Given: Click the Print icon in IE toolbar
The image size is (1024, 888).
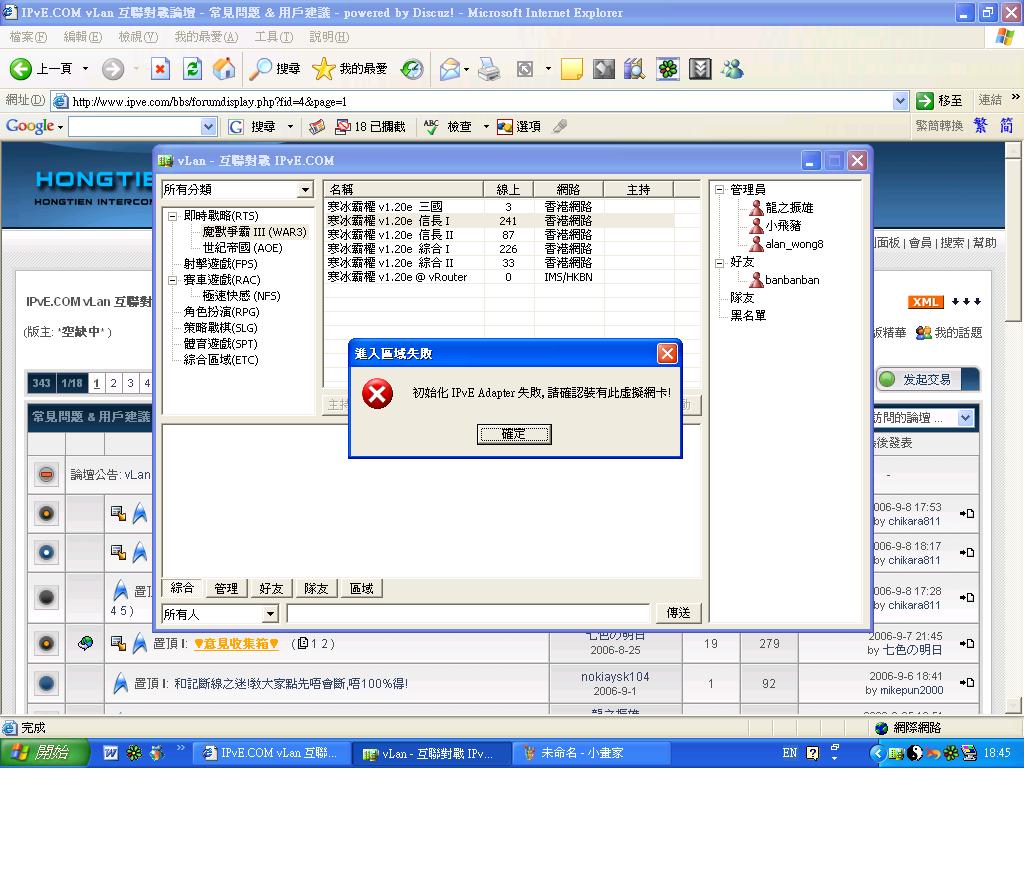Looking at the screenshot, I should coord(488,69).
